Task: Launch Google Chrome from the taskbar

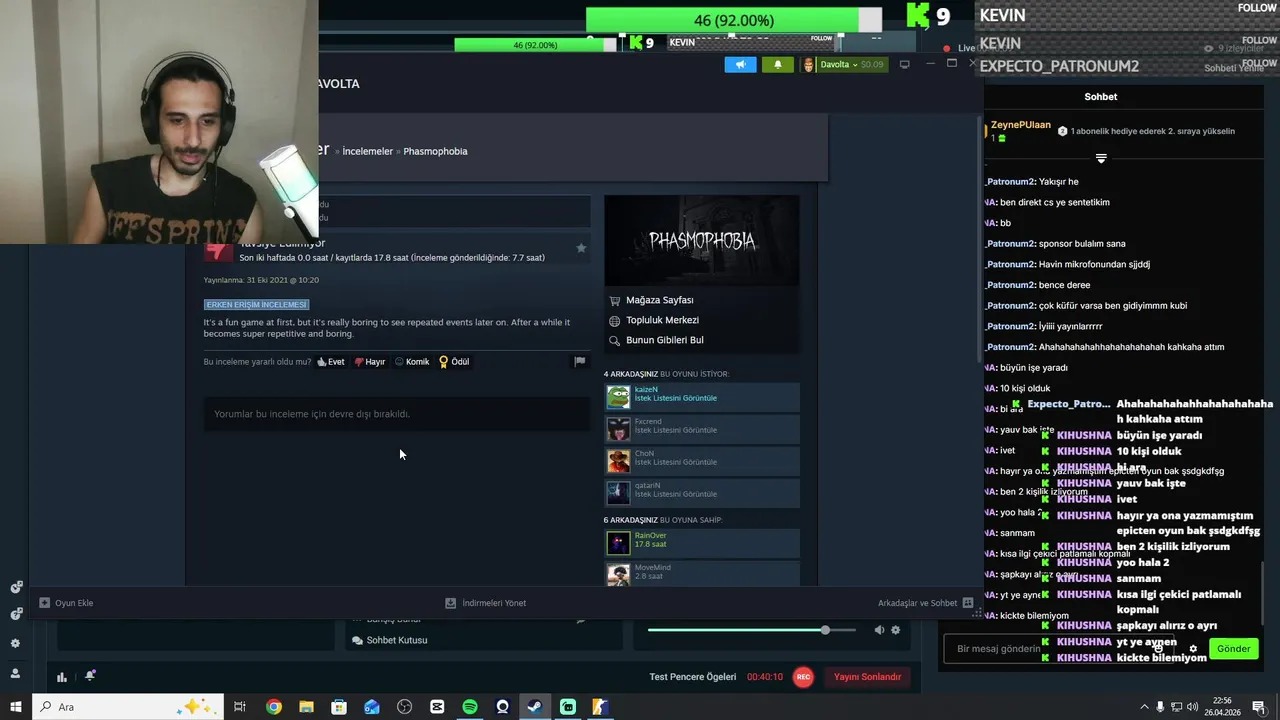Action: point(273,707)
